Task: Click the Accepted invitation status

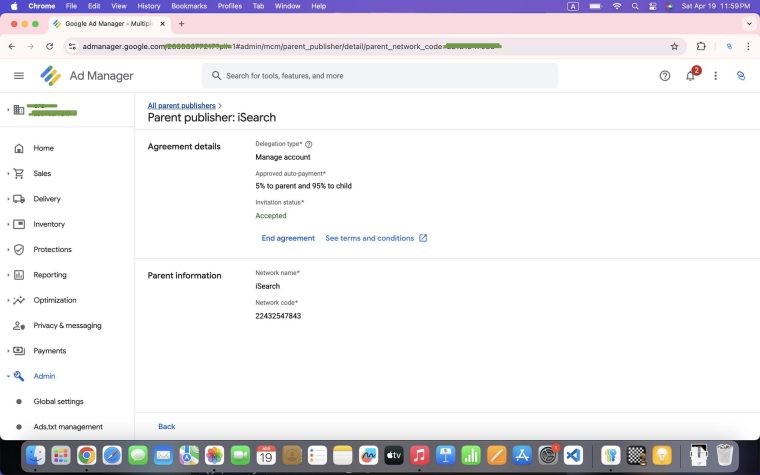Action: [x=271, y=216]
